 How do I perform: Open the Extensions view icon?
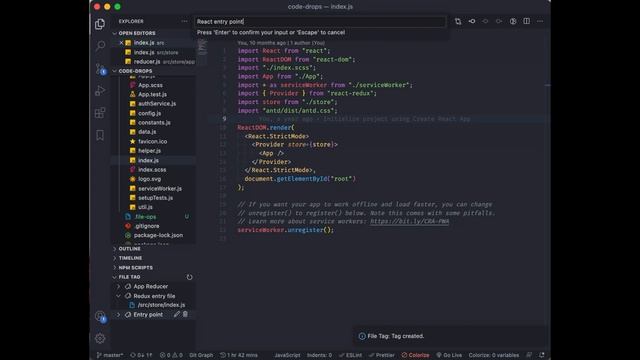coord(100,113)
